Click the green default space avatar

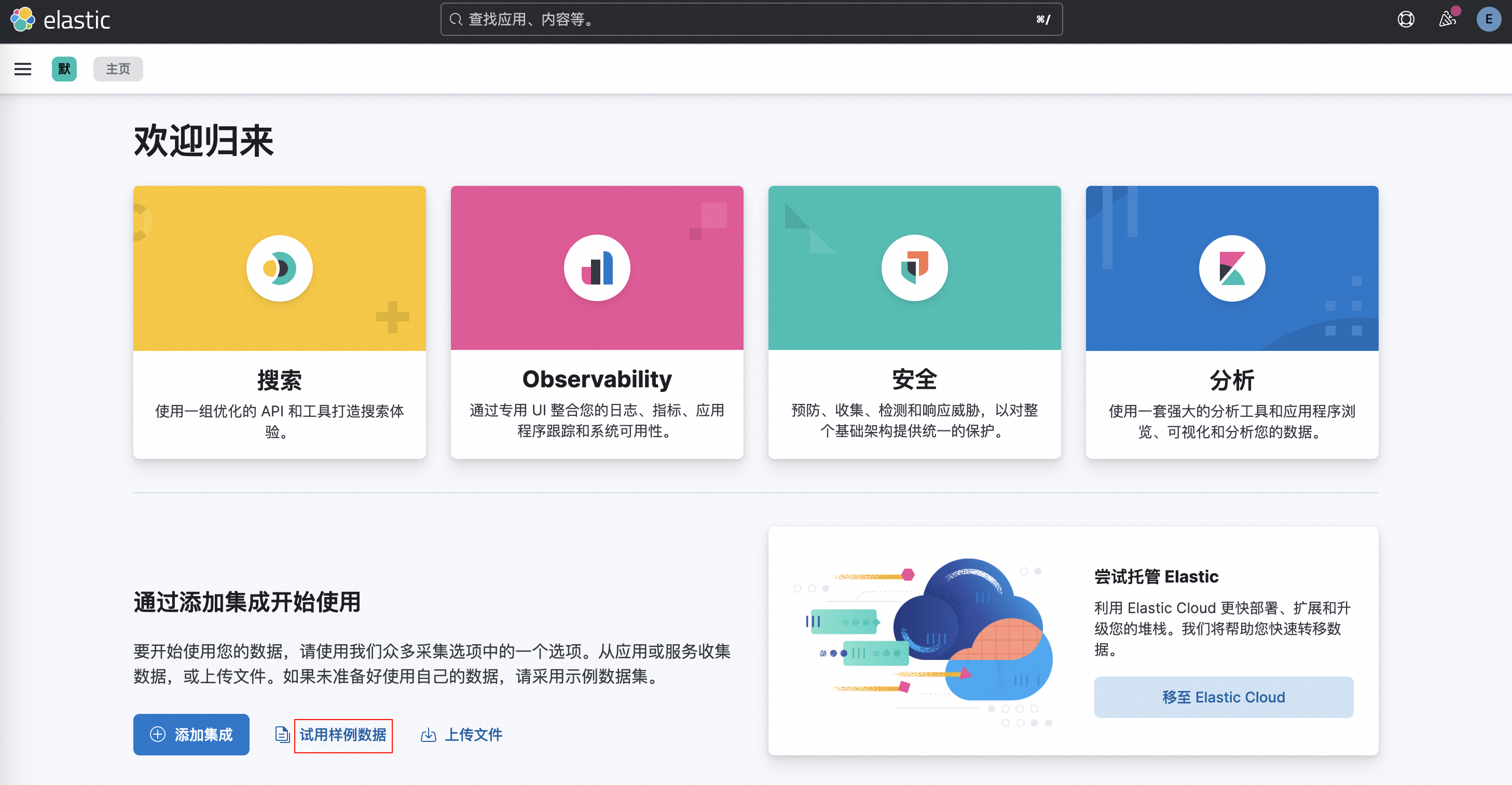64,69
